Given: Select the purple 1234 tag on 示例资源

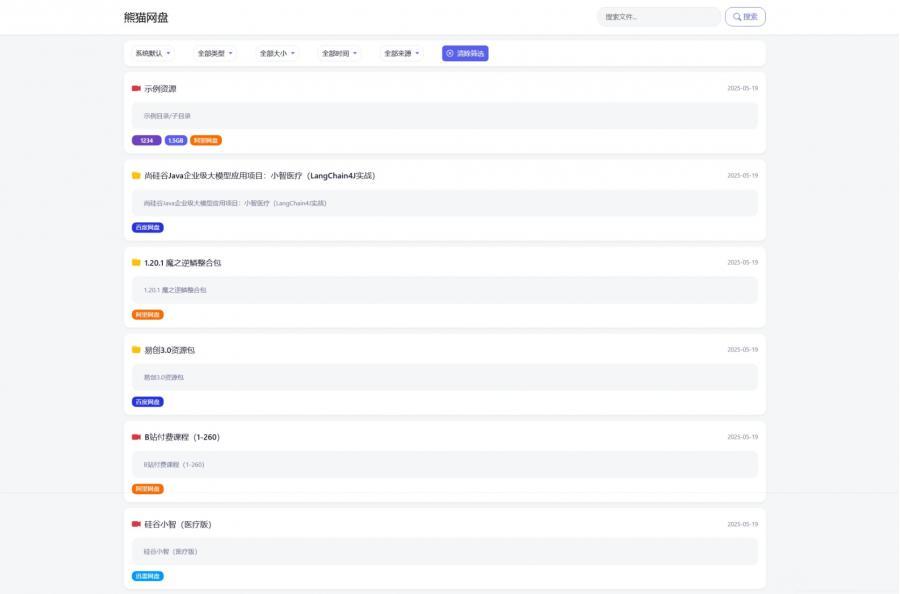Looking at the screenshot, I should coord(146,141).
